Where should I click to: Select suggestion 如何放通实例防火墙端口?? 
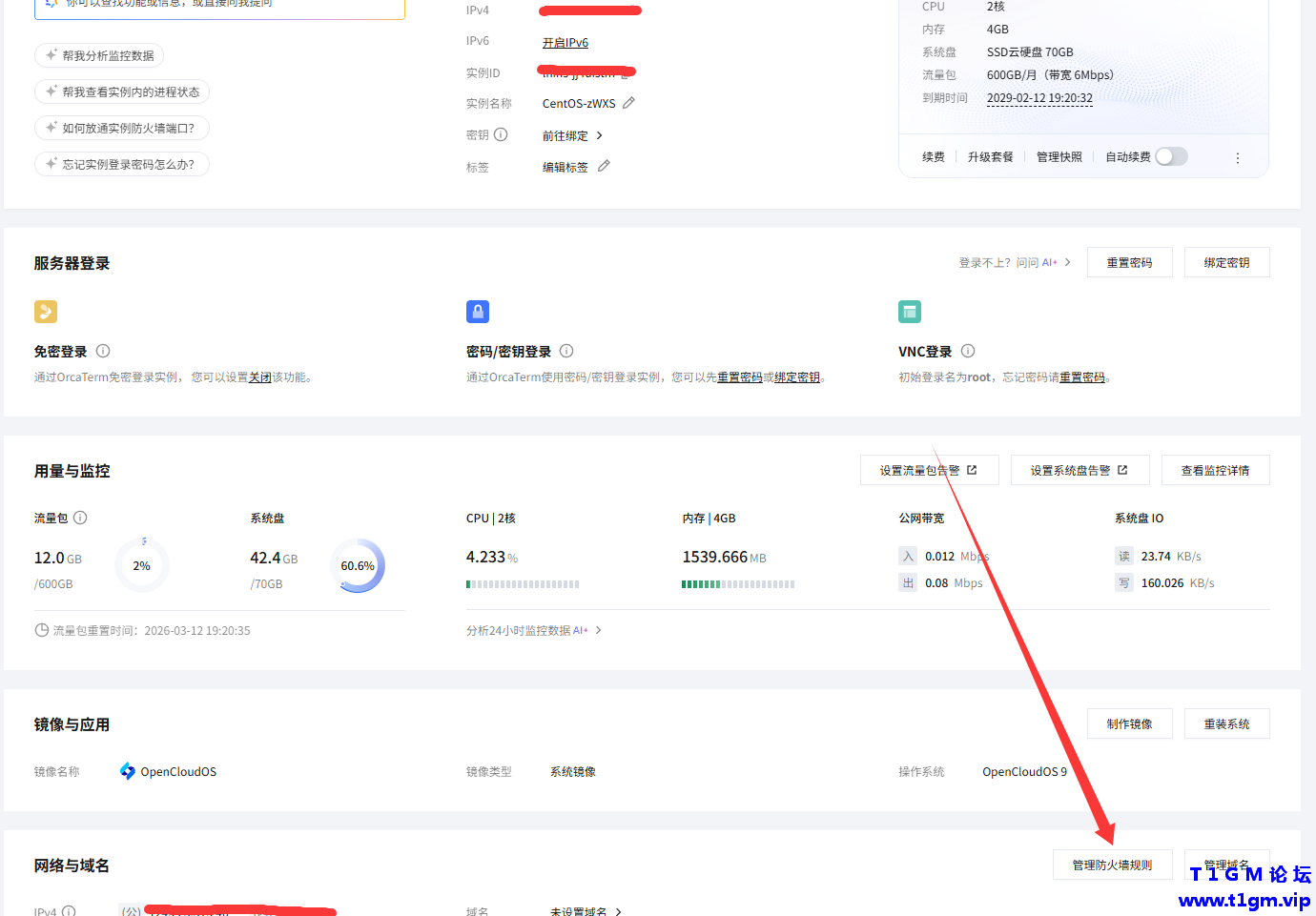122,128
